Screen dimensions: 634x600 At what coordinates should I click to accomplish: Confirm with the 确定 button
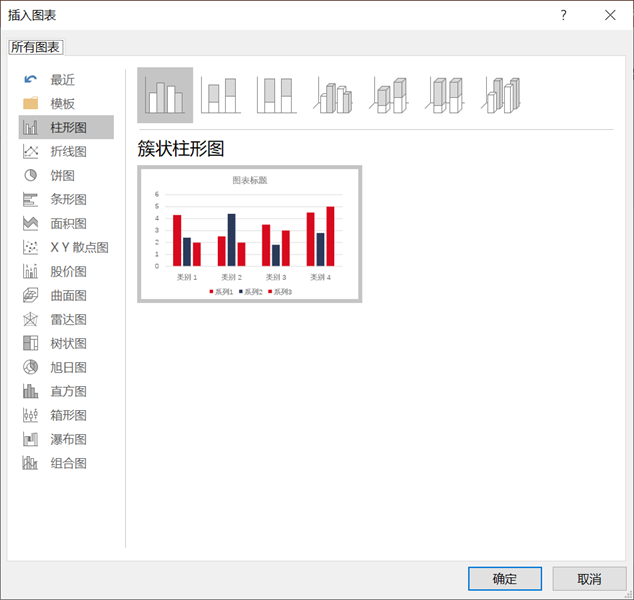(x=505, y=579)
